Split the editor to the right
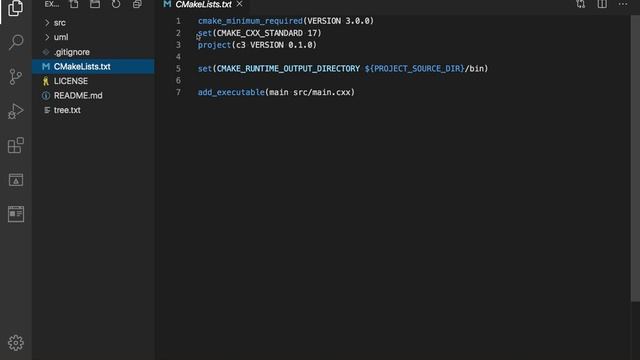The width and height of the screenshot is (640, 360). click(x=602, y=4)
